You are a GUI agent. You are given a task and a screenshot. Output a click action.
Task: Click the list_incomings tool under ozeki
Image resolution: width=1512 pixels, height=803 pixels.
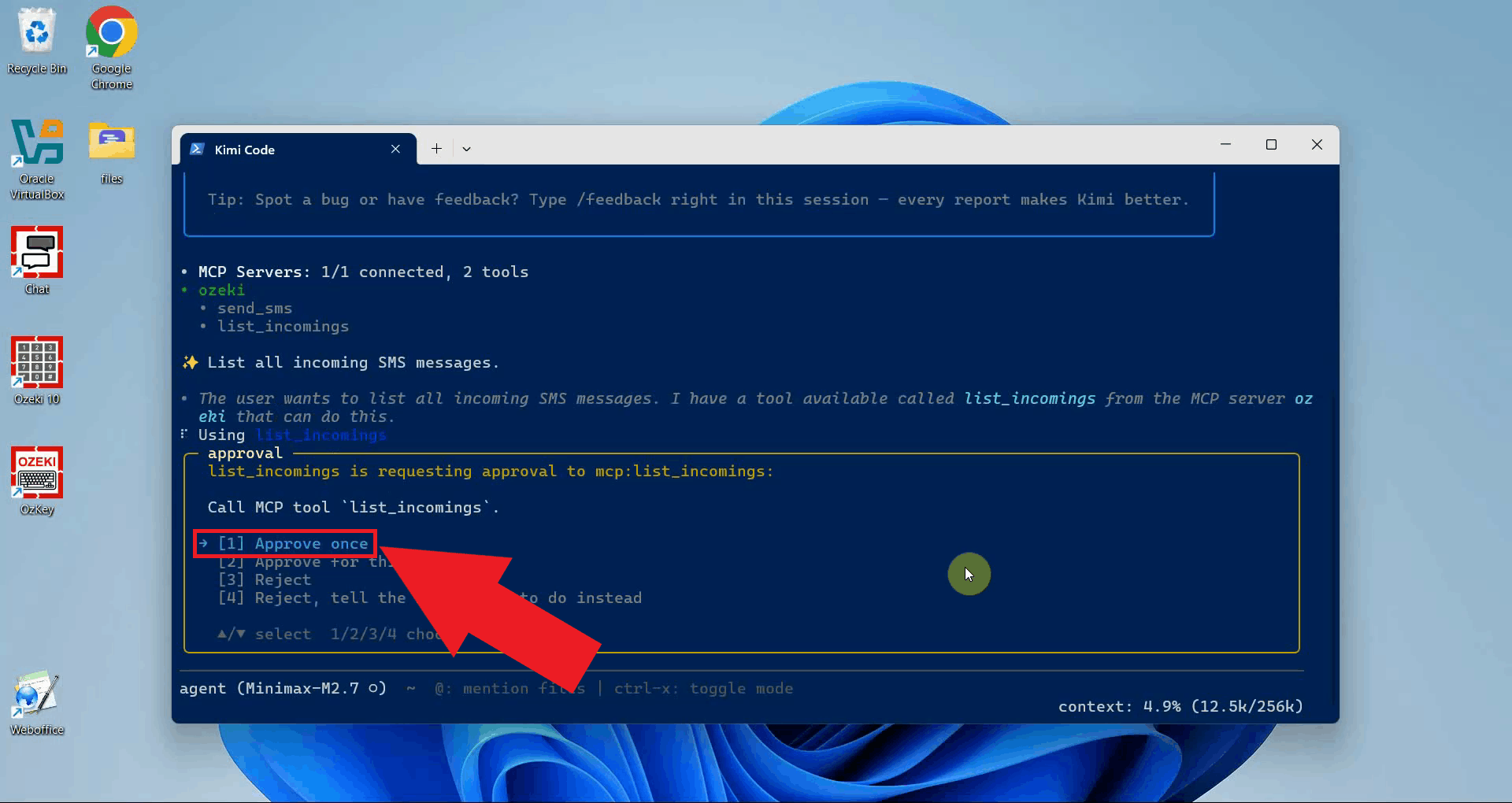coord(283,326)
